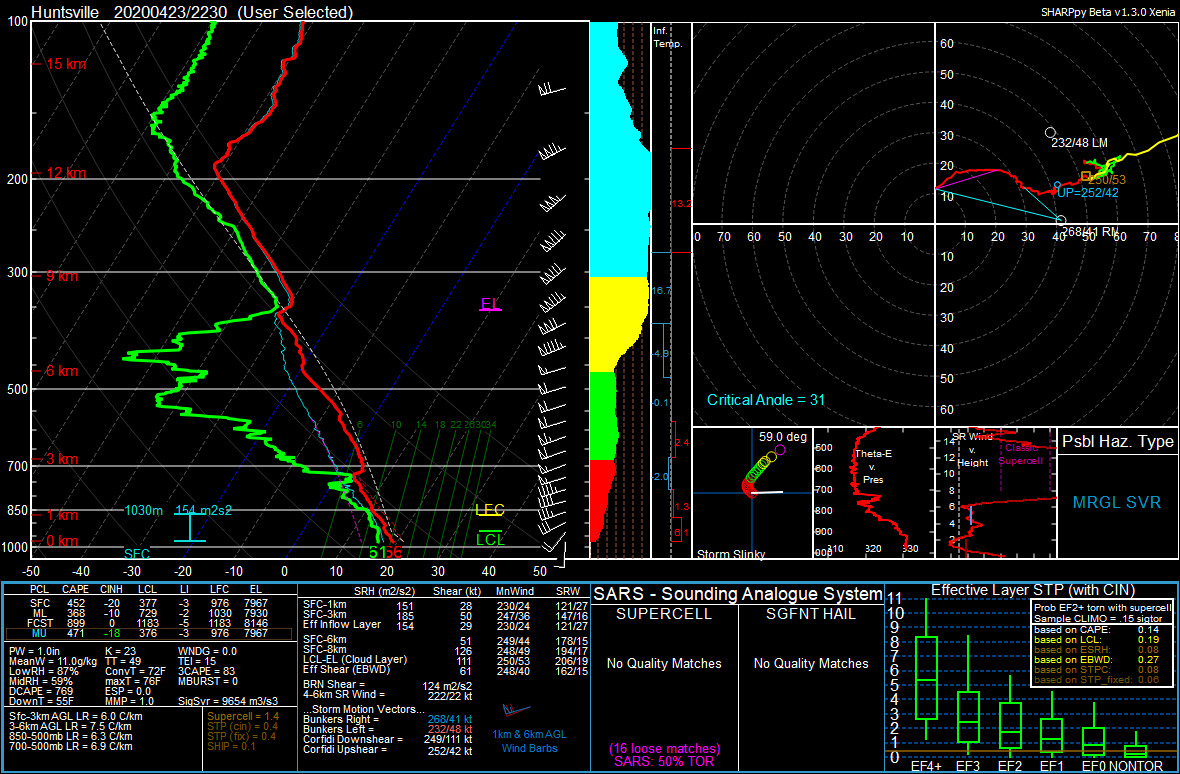The width and height of the screenshot is (1180, 774).
Task: Click the orange square marker on the hodograph
Action: click(1085, 176)
